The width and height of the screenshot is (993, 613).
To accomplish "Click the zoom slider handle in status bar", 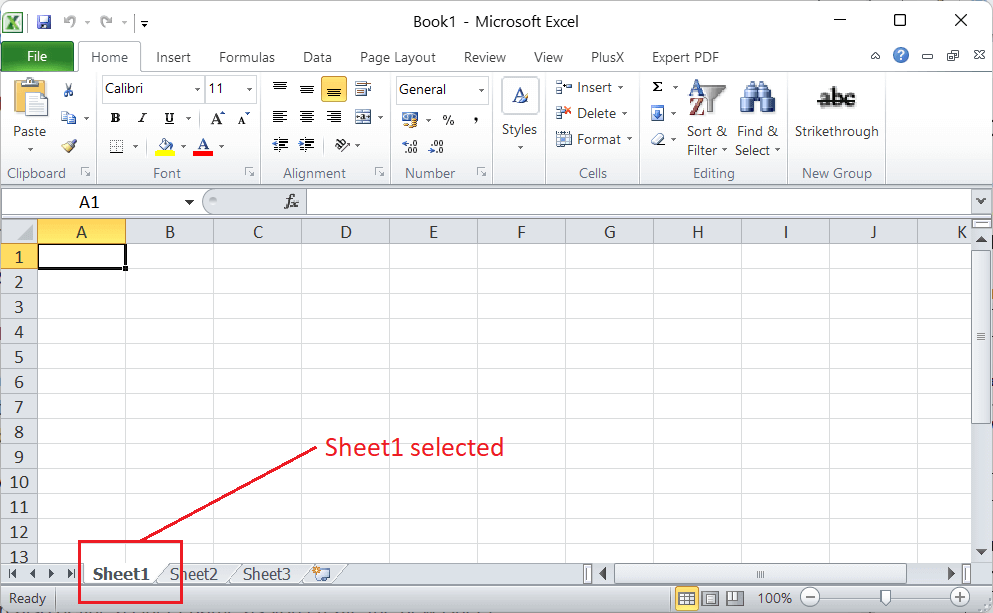I will (x=885, y=598).
